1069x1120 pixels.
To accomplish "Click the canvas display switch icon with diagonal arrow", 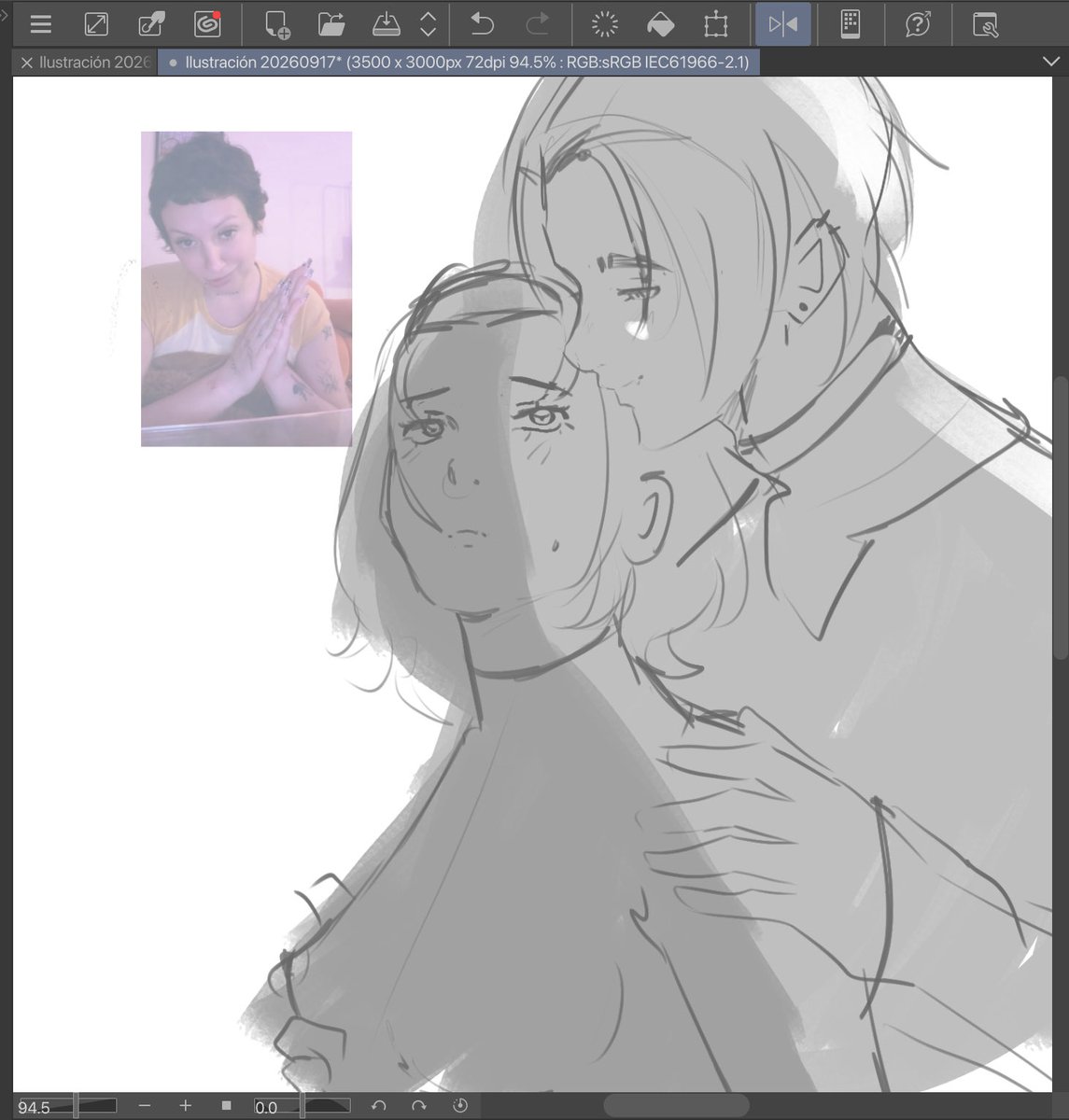I will [96, 24].
